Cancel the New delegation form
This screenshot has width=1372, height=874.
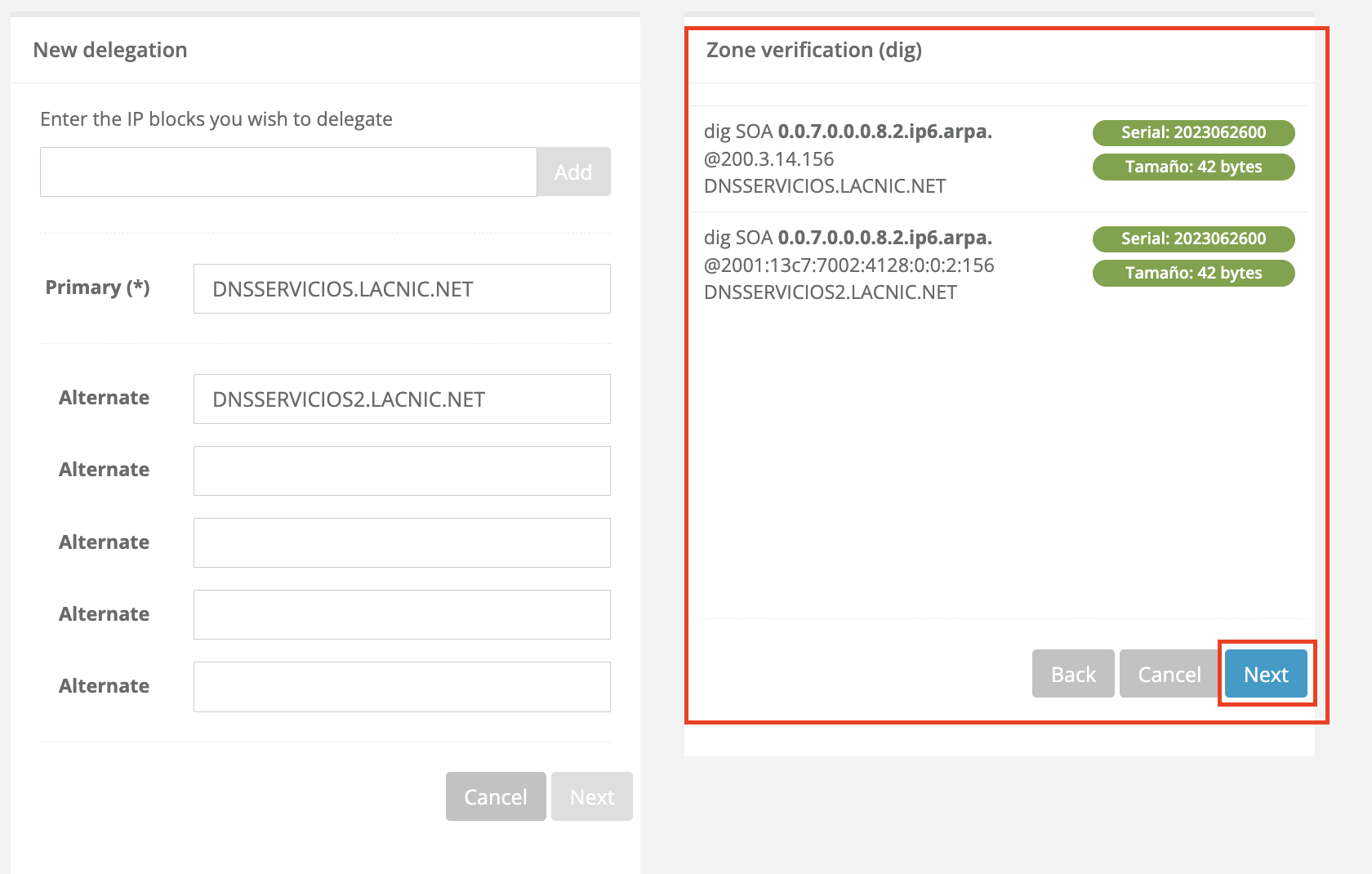point(495,796)
